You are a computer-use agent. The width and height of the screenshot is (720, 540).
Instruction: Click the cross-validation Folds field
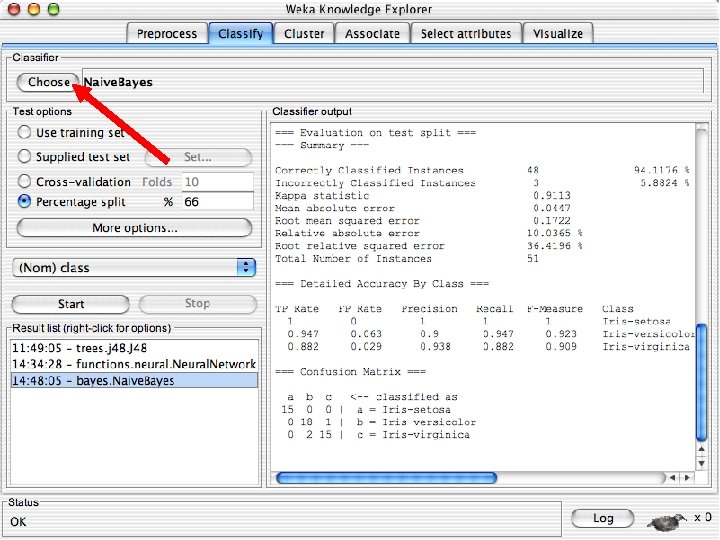tap(218, 181)
